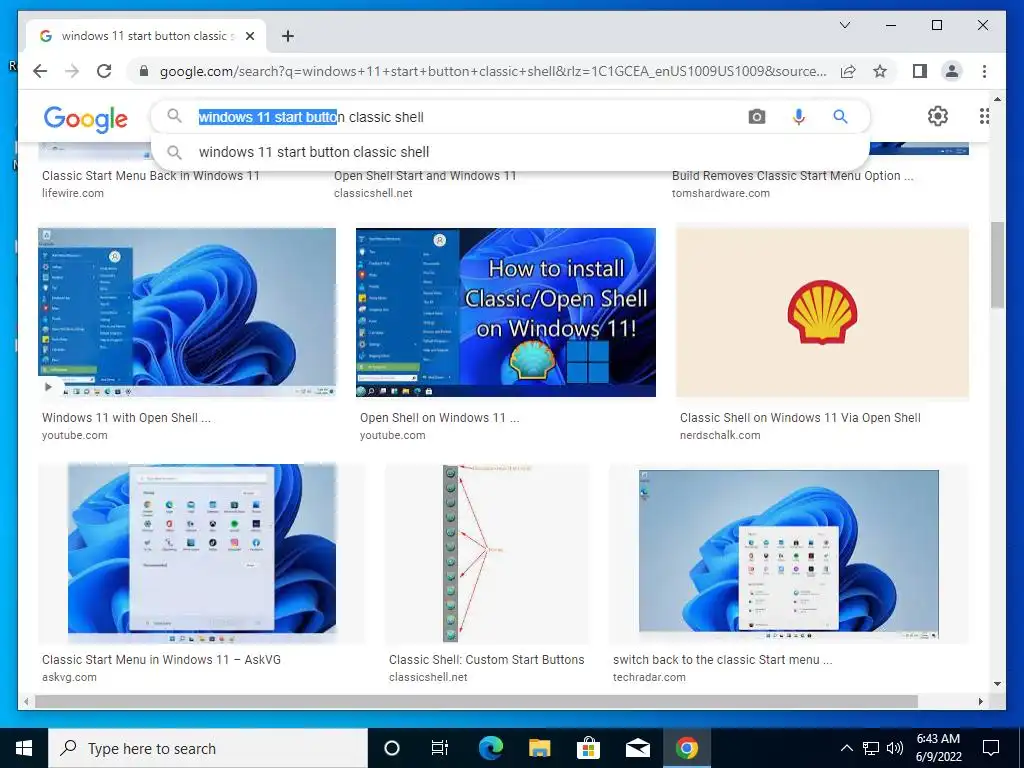Click the askvg.com source text
Viewport: 1024px width, 768px height.
[69, 677]
